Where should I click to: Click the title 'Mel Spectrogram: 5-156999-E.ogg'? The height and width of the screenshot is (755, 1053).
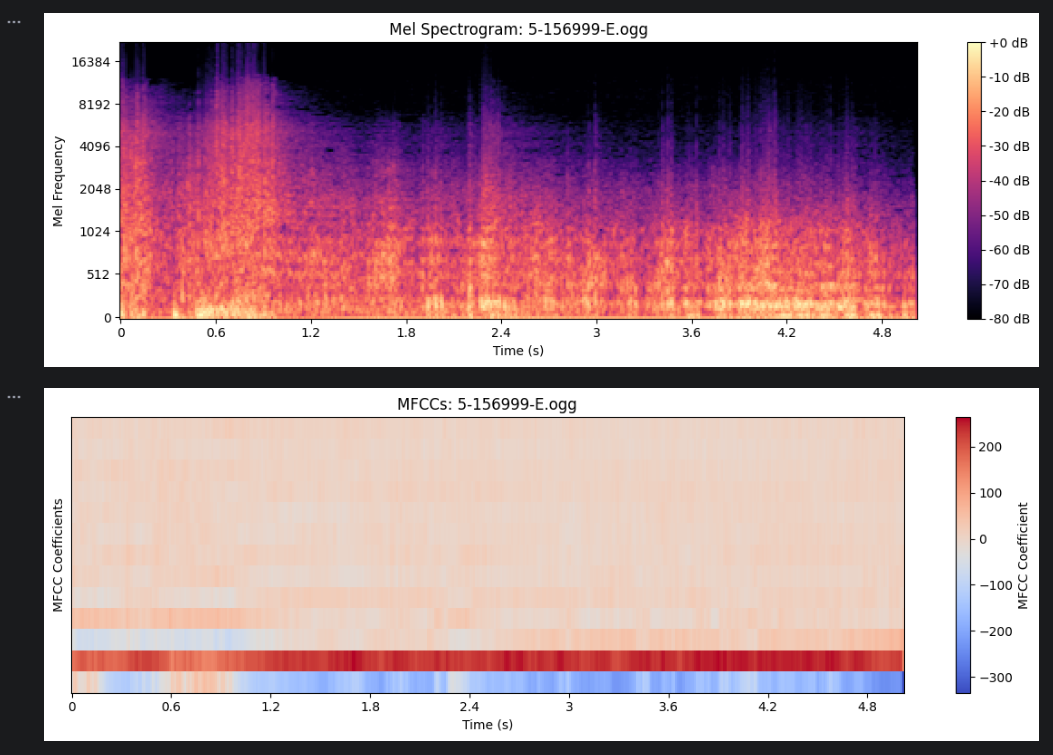tap(518, 30)
